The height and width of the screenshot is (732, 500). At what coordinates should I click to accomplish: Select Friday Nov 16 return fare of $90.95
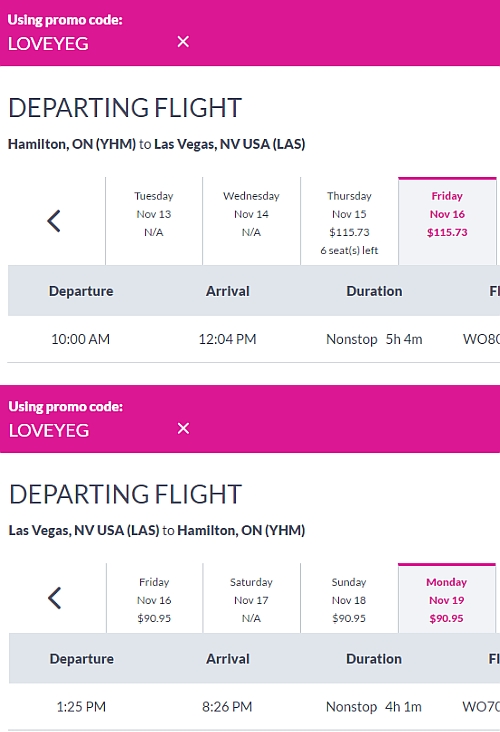click(155, 598)
